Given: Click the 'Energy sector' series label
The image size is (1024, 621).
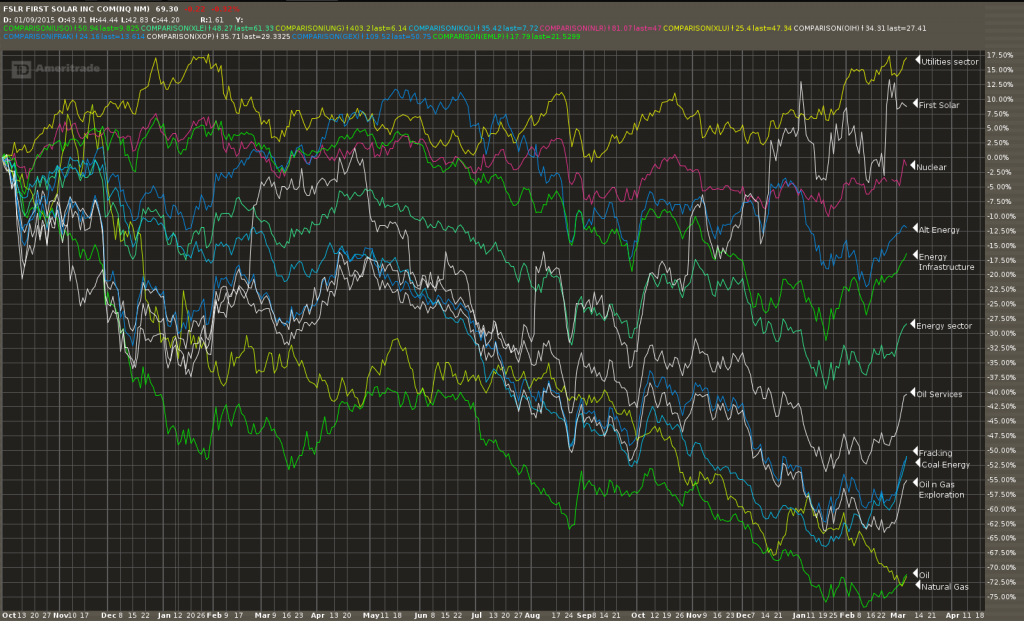Looking at the screenshot, I should pyautogui.click(x=944, y=326).
